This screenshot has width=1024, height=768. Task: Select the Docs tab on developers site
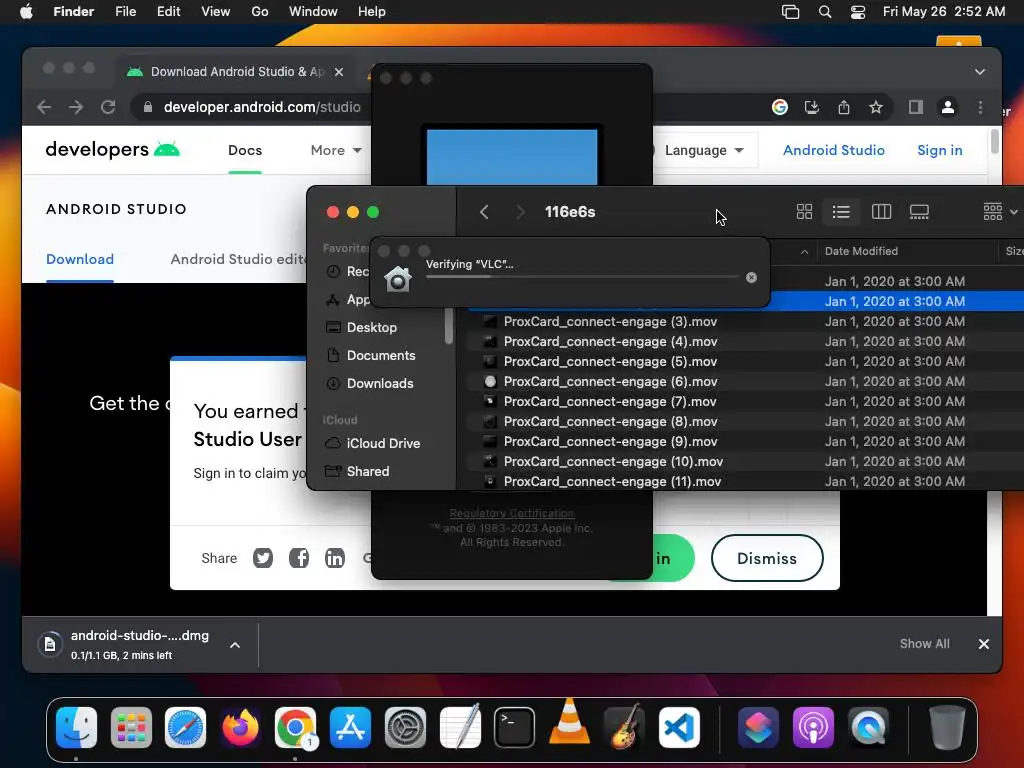245,150
